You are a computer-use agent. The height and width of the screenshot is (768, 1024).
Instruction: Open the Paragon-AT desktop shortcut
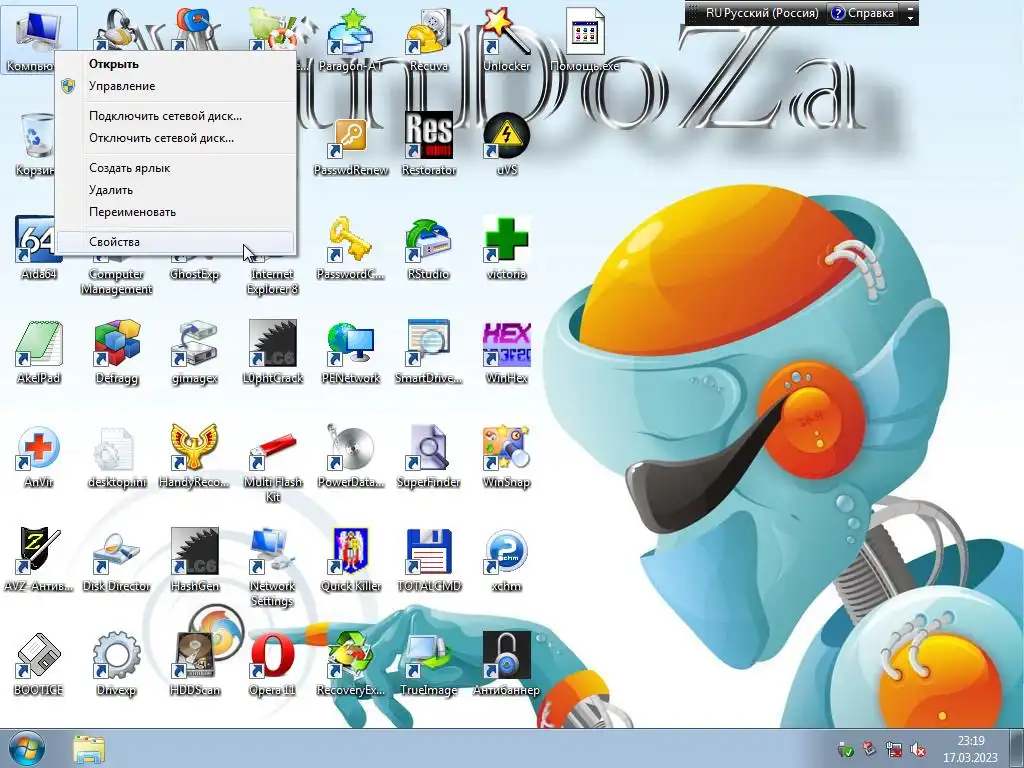click(351, 39)
